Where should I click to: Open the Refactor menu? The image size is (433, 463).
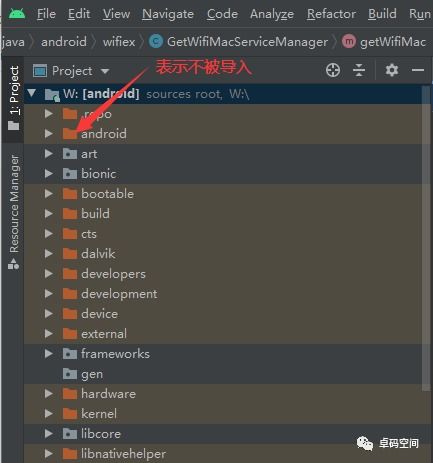(x=331, y=14)
